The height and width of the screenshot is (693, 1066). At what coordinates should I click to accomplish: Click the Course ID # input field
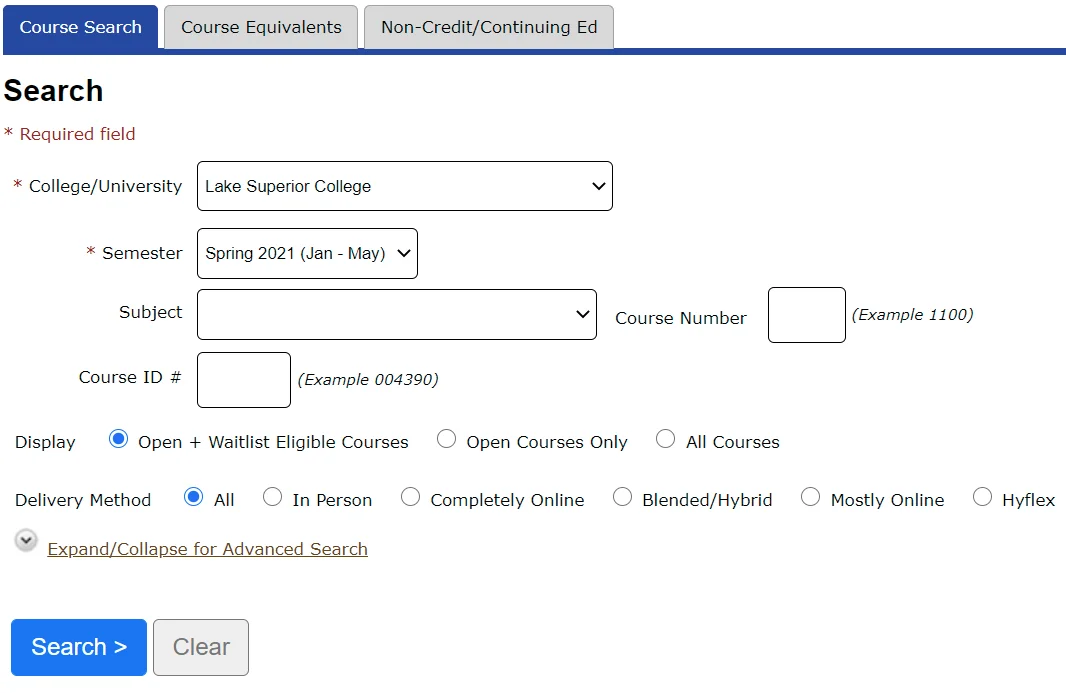coord(244,380)
